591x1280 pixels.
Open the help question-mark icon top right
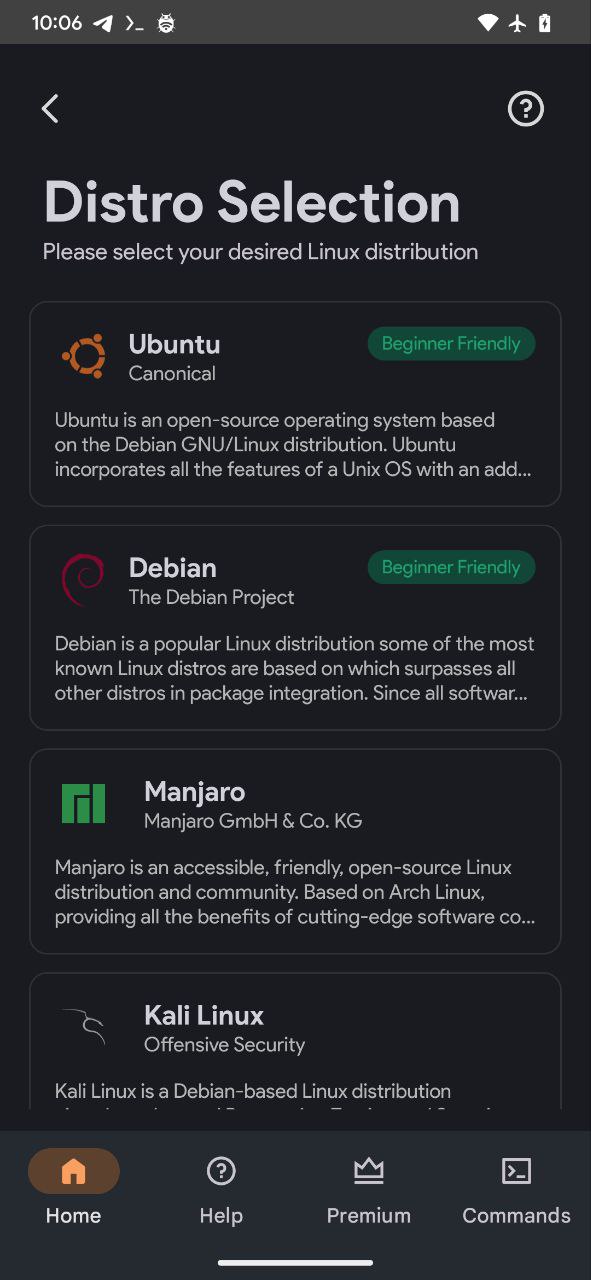(525, 108)
